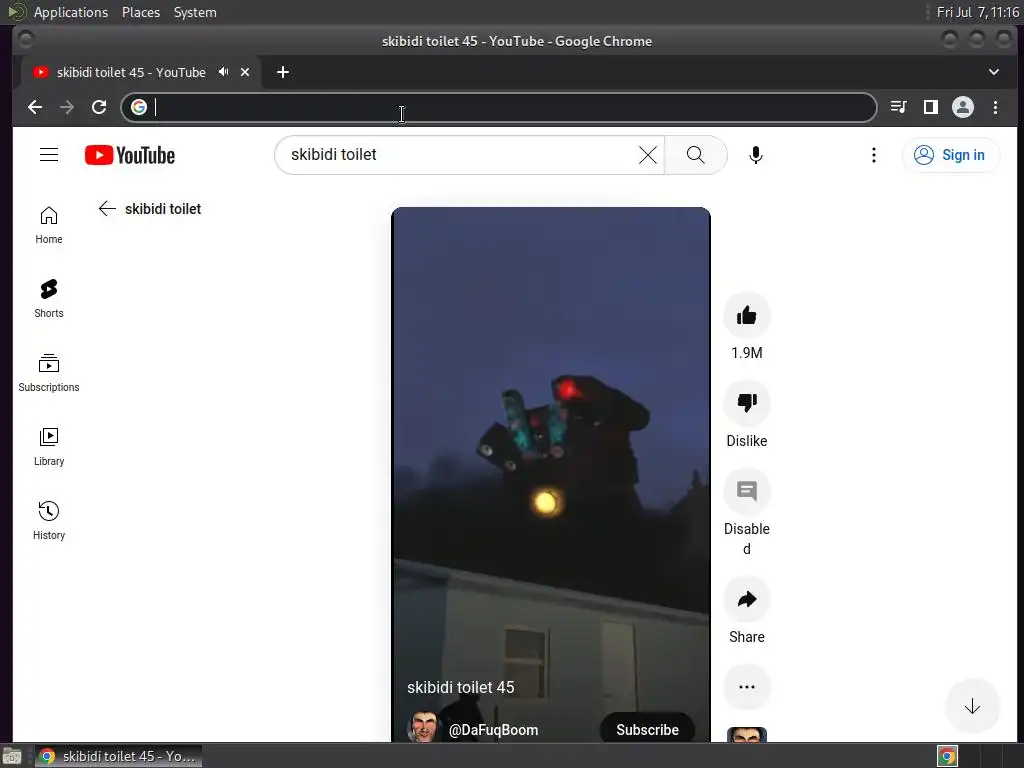Image resolution: width=1024 pixels, height=768 pixels.
Task: Click DaFuqBoom channel avatar
Action: tap(423, 727)
